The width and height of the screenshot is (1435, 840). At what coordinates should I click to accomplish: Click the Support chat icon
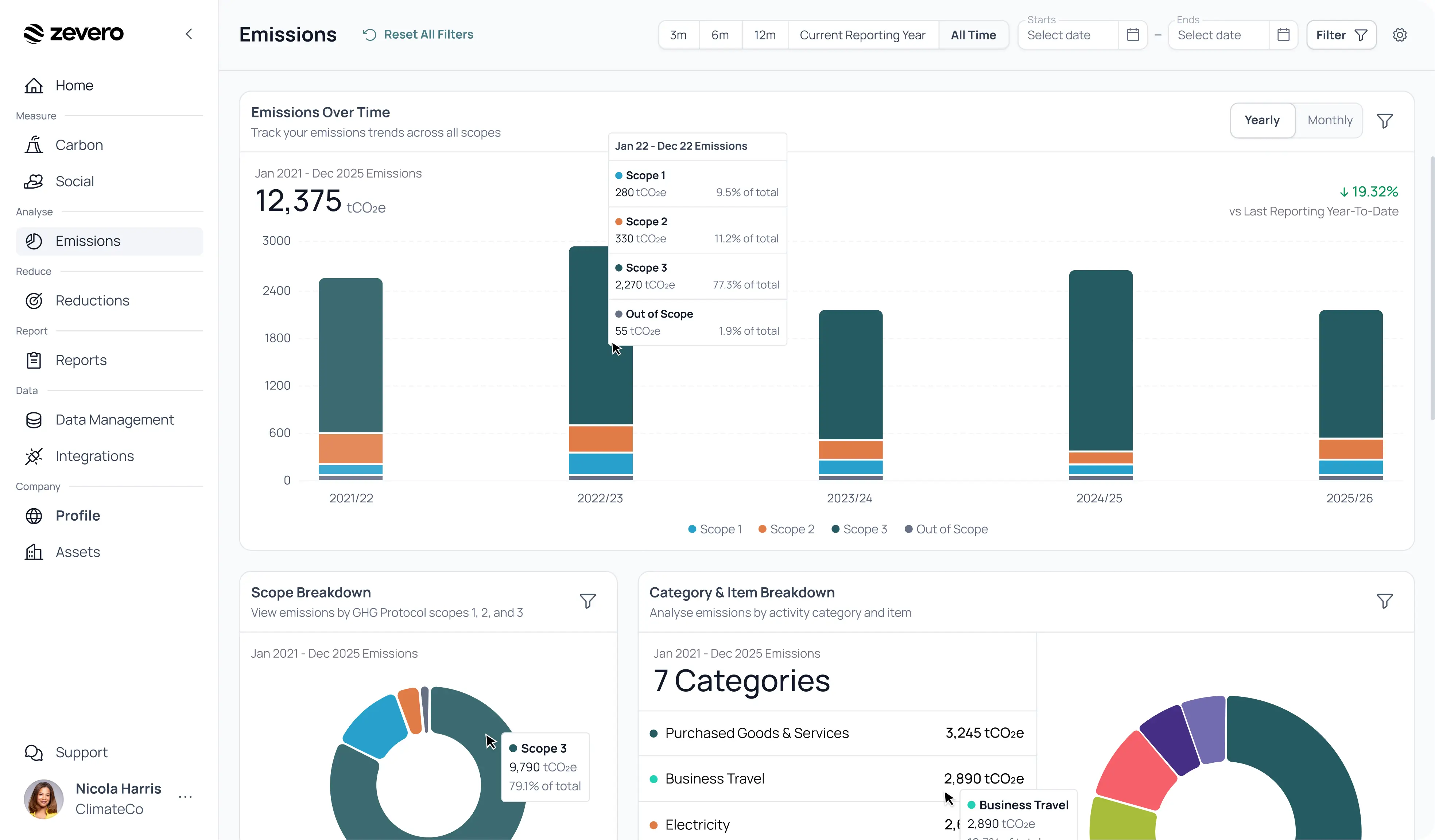[x=34, y=753]
